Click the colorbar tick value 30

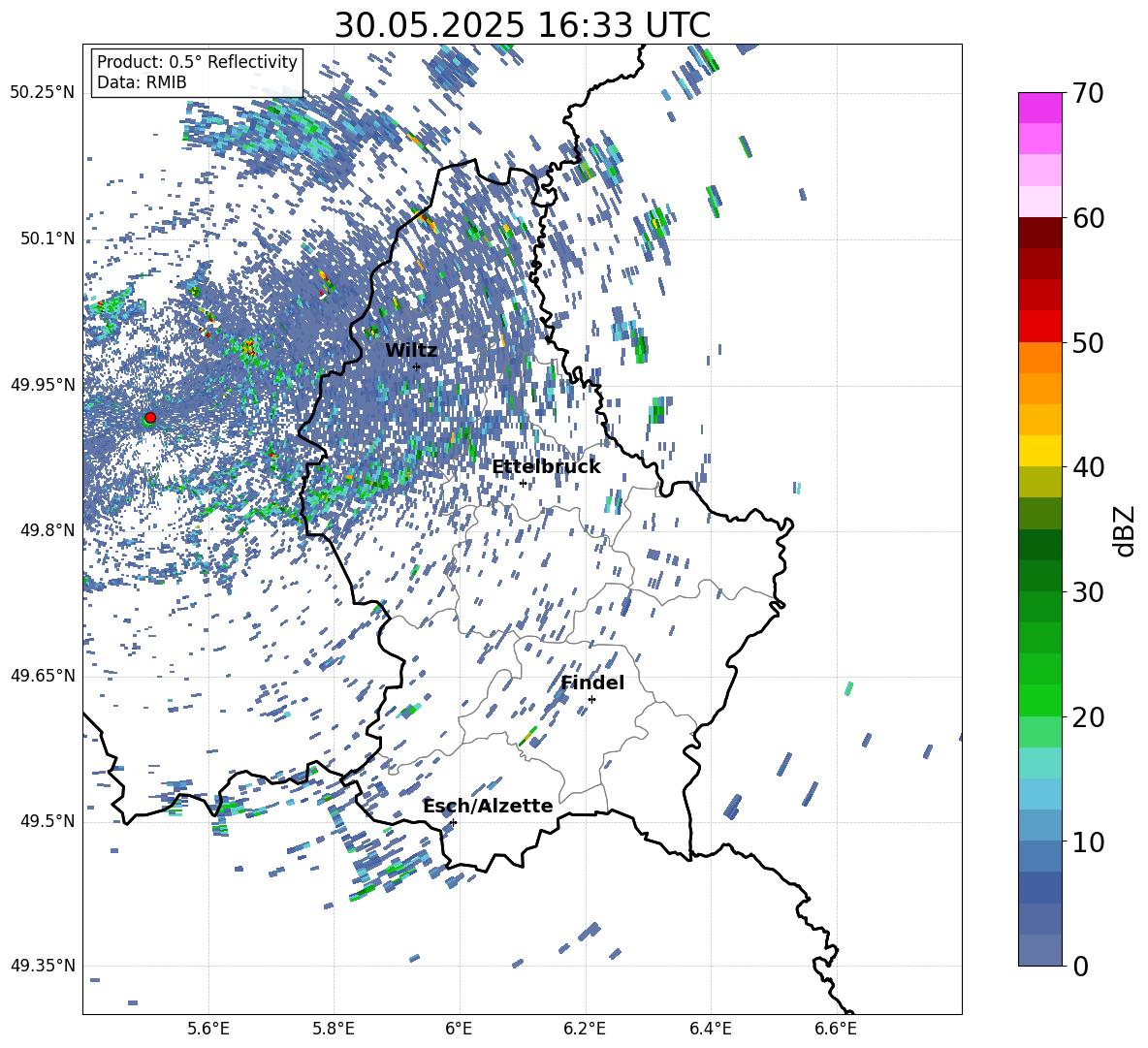(1088, 591)
